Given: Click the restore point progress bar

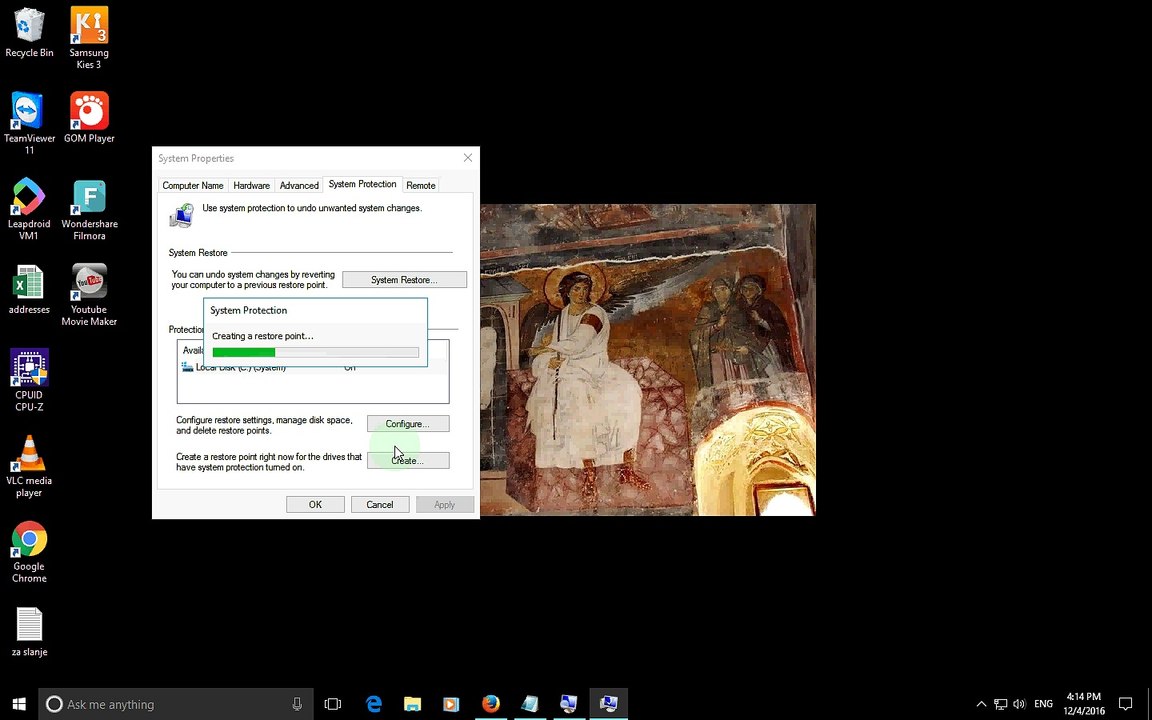Looking at the screenshot, I should (x=315, y=353).
